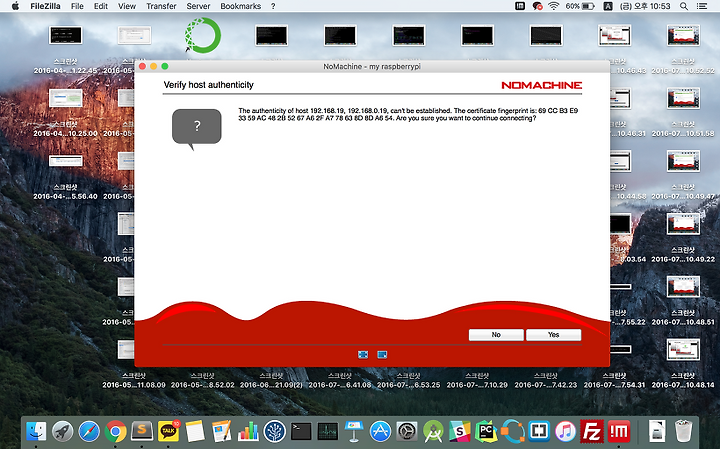
Task: Open the Bookmarks menu
Action: coord(241,6)
